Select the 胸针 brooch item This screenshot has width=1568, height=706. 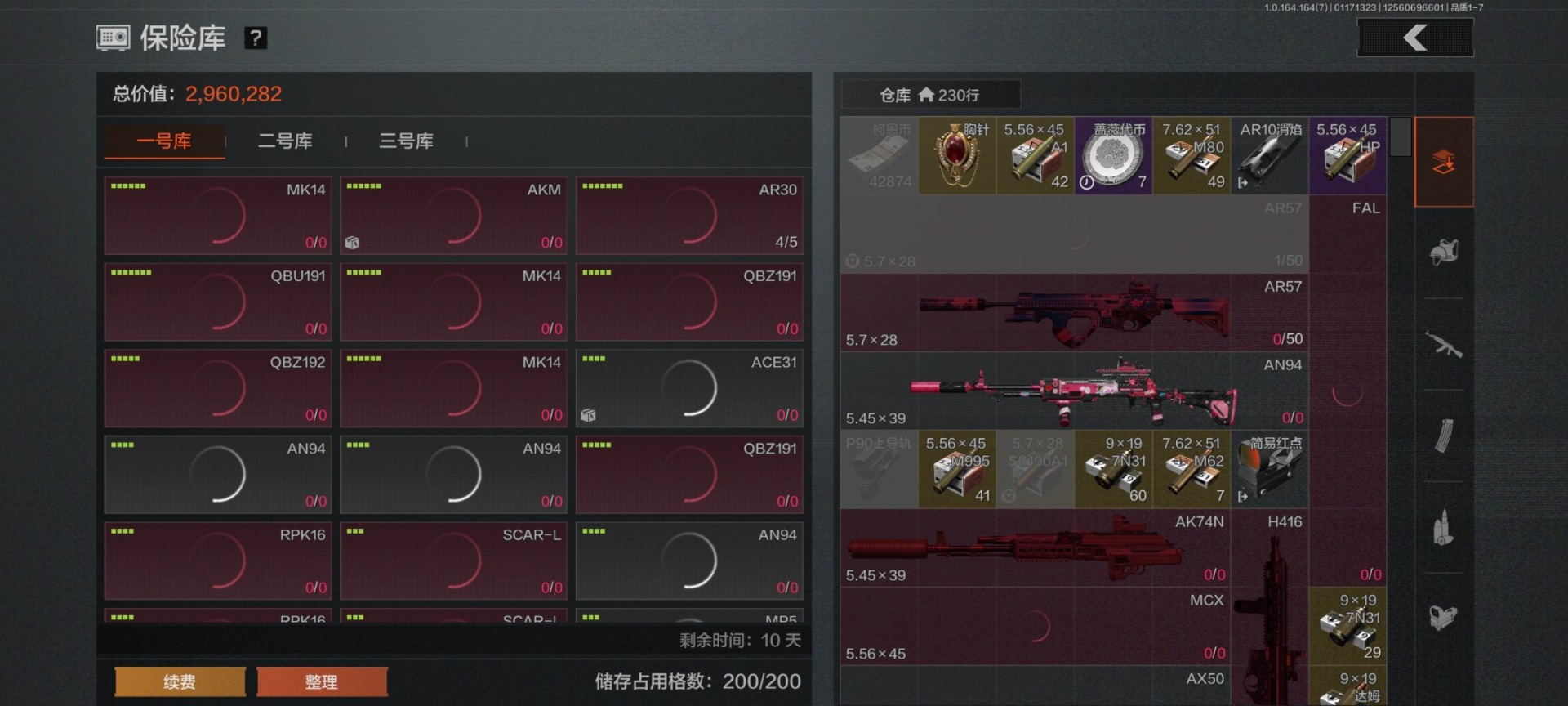pyautogui.click(x=957, y=155)
